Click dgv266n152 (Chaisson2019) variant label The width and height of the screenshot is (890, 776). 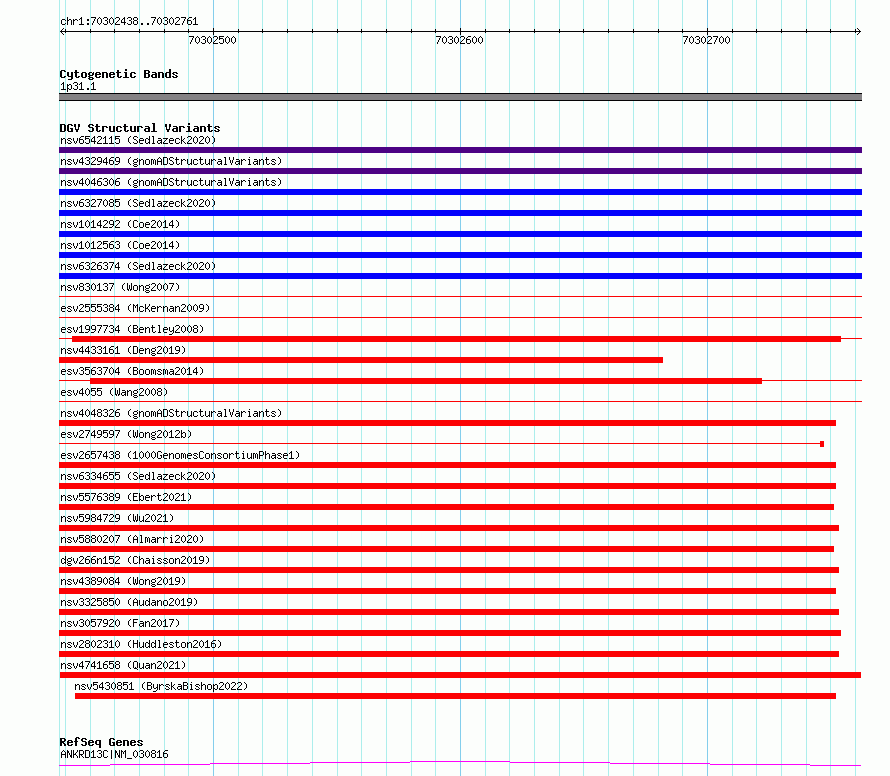point(135,560)
